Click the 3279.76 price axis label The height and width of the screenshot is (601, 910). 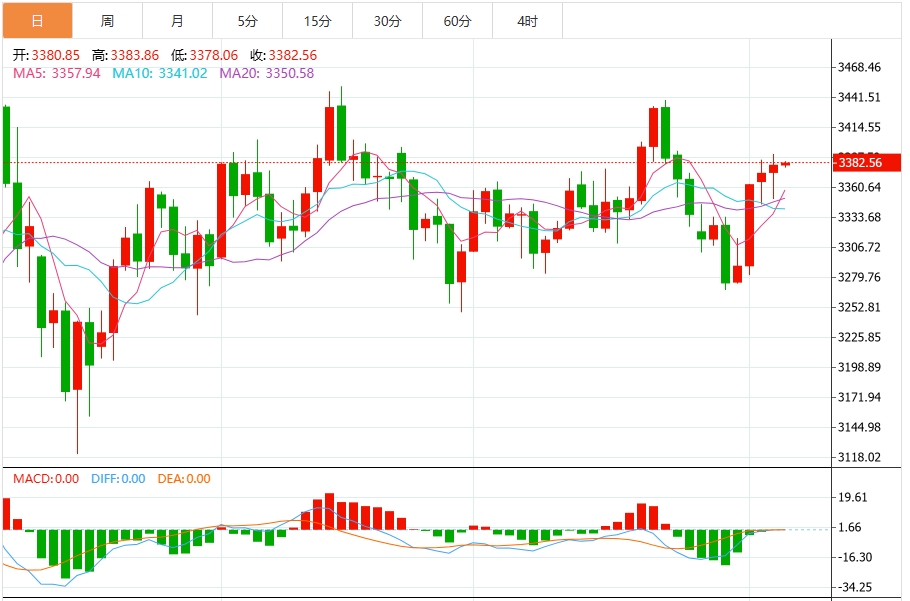click(859, 277)
